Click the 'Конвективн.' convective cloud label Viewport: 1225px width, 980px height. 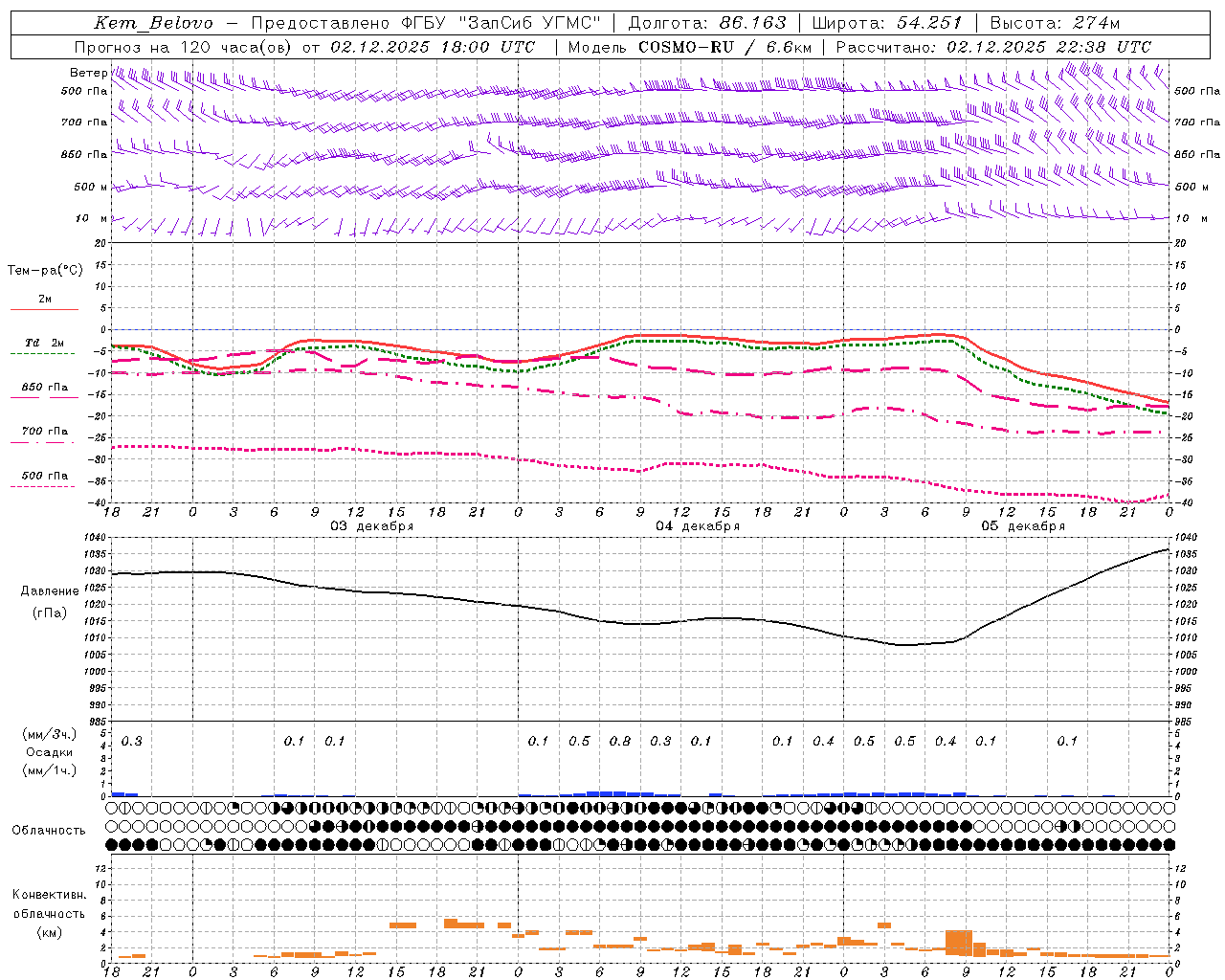tap(49, 895)
